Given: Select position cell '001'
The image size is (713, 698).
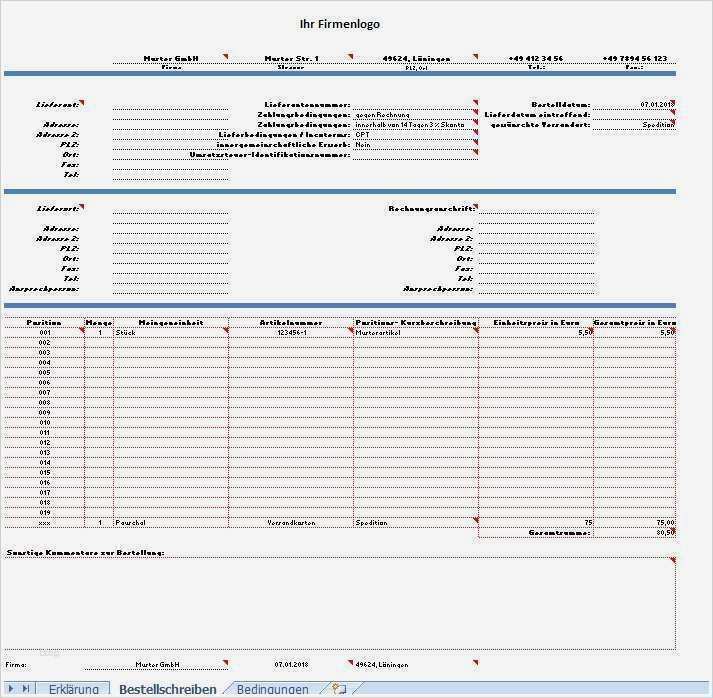Looking at the screenshot, I should (x=45, y=332).
